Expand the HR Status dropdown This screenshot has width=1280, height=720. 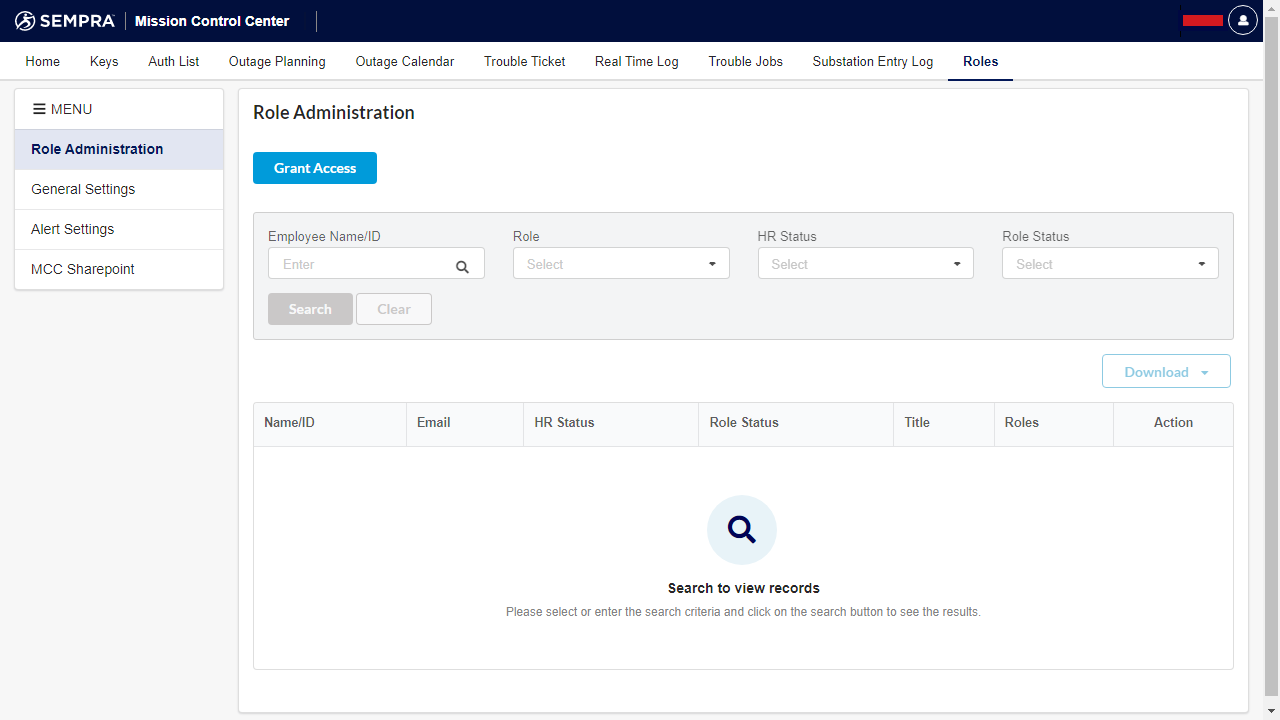865,264
